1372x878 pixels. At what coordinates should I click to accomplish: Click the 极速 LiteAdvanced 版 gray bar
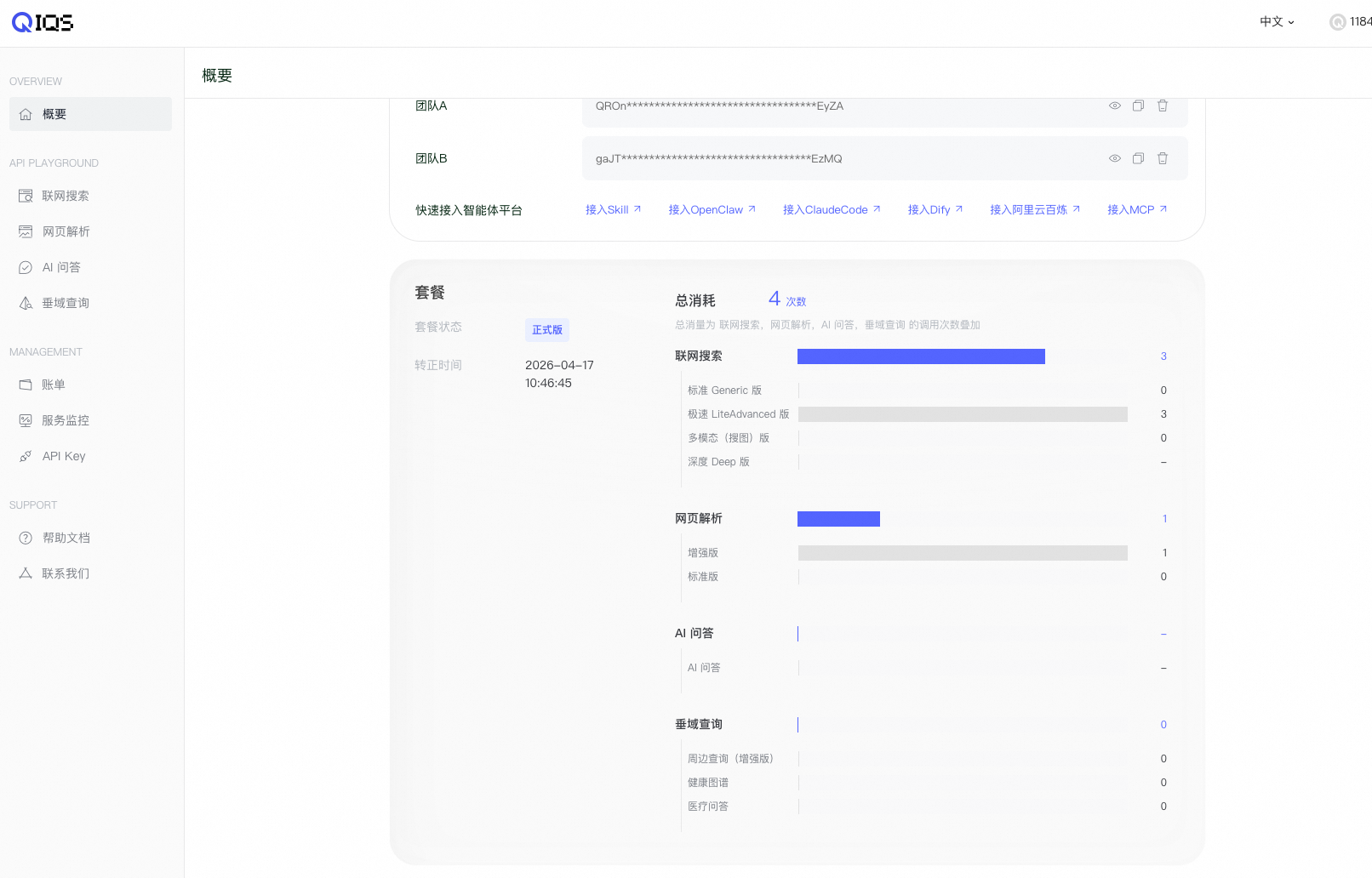pos(963,414)
